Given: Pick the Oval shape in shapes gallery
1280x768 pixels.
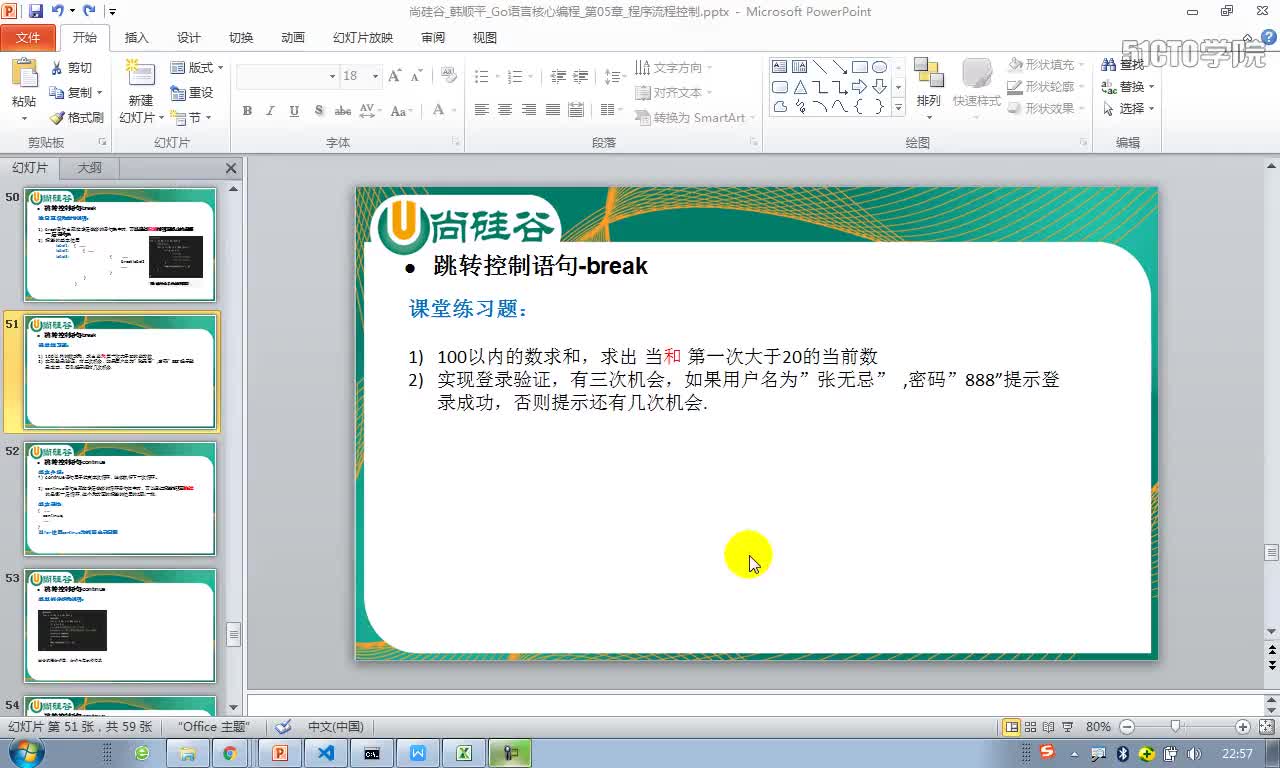Looking at the screenshot, I should pos(880,67).
